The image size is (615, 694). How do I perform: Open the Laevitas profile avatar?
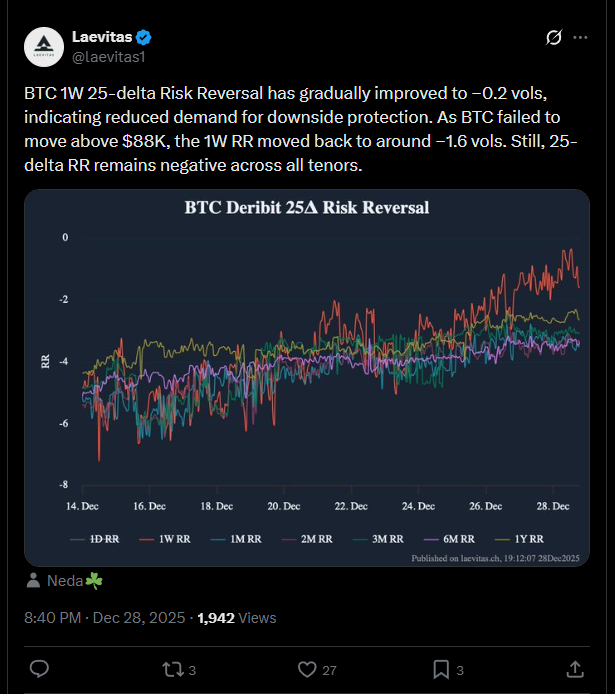(45, 44)
